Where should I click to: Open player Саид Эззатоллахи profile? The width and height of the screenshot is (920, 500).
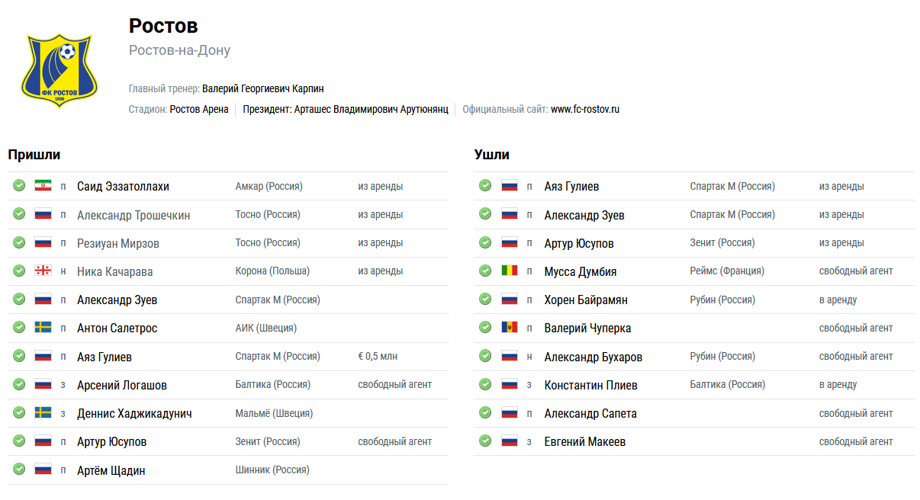[123, 186]
